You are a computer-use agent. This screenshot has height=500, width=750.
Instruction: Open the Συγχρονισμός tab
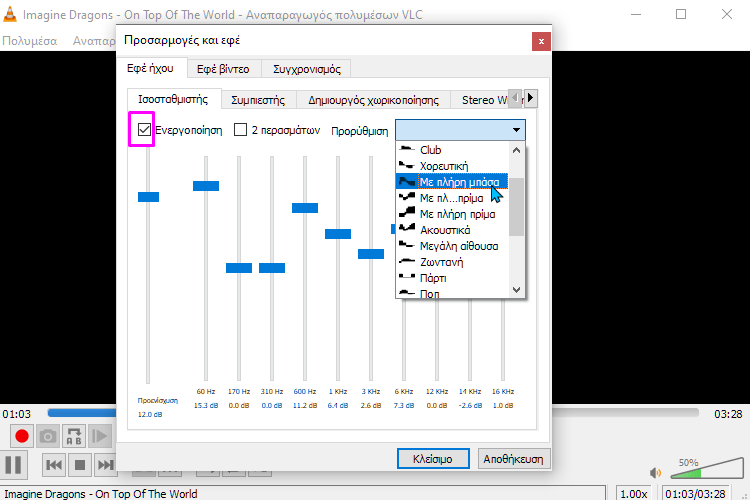coord(307,69)
